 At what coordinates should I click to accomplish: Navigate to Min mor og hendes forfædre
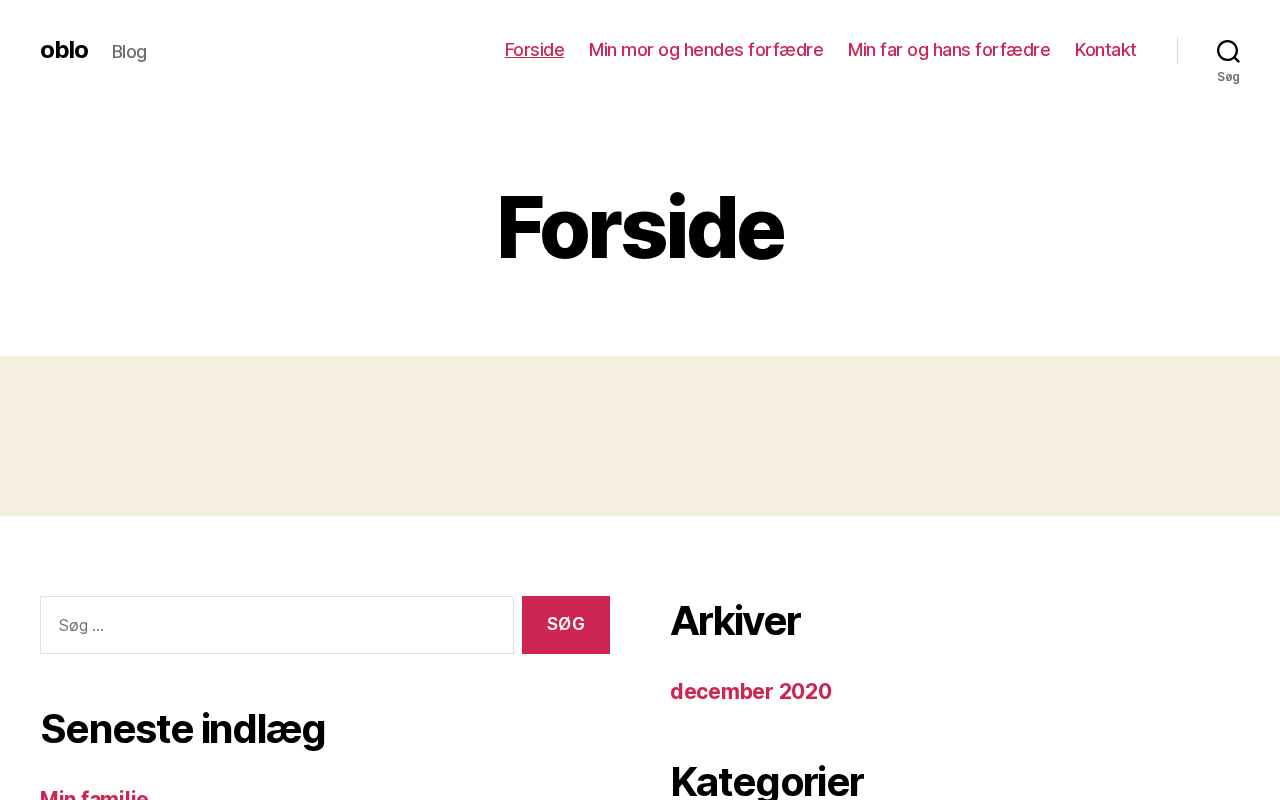[706, 50]
